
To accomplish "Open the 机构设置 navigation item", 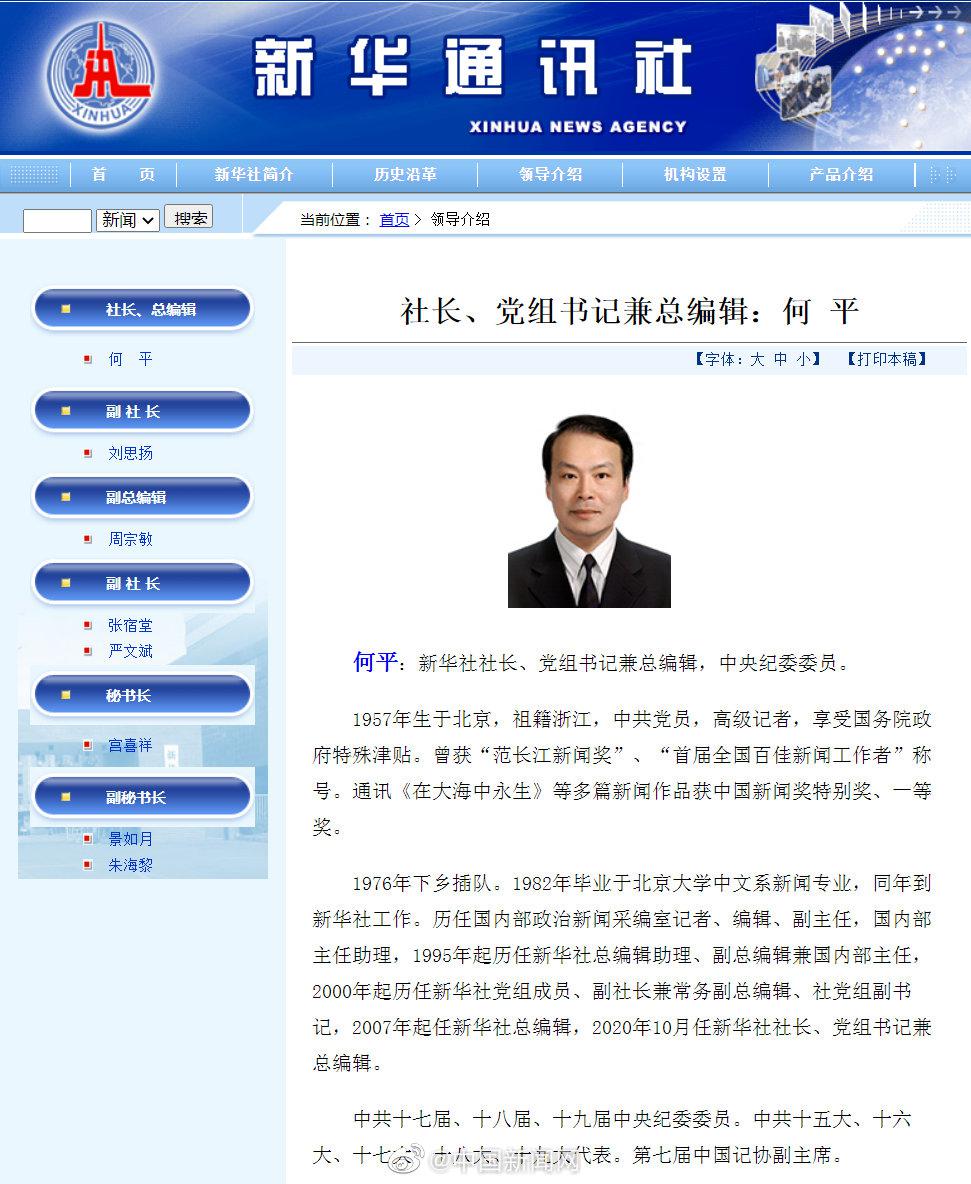I will click(x=695, y=174).
